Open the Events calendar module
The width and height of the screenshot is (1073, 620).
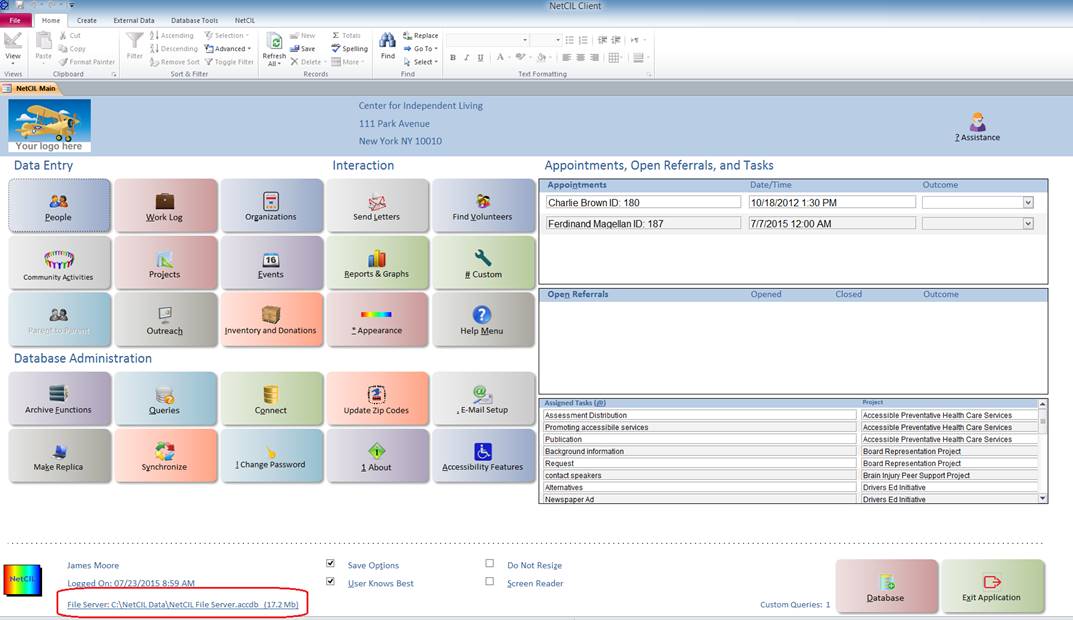click(x=271, y=263)
